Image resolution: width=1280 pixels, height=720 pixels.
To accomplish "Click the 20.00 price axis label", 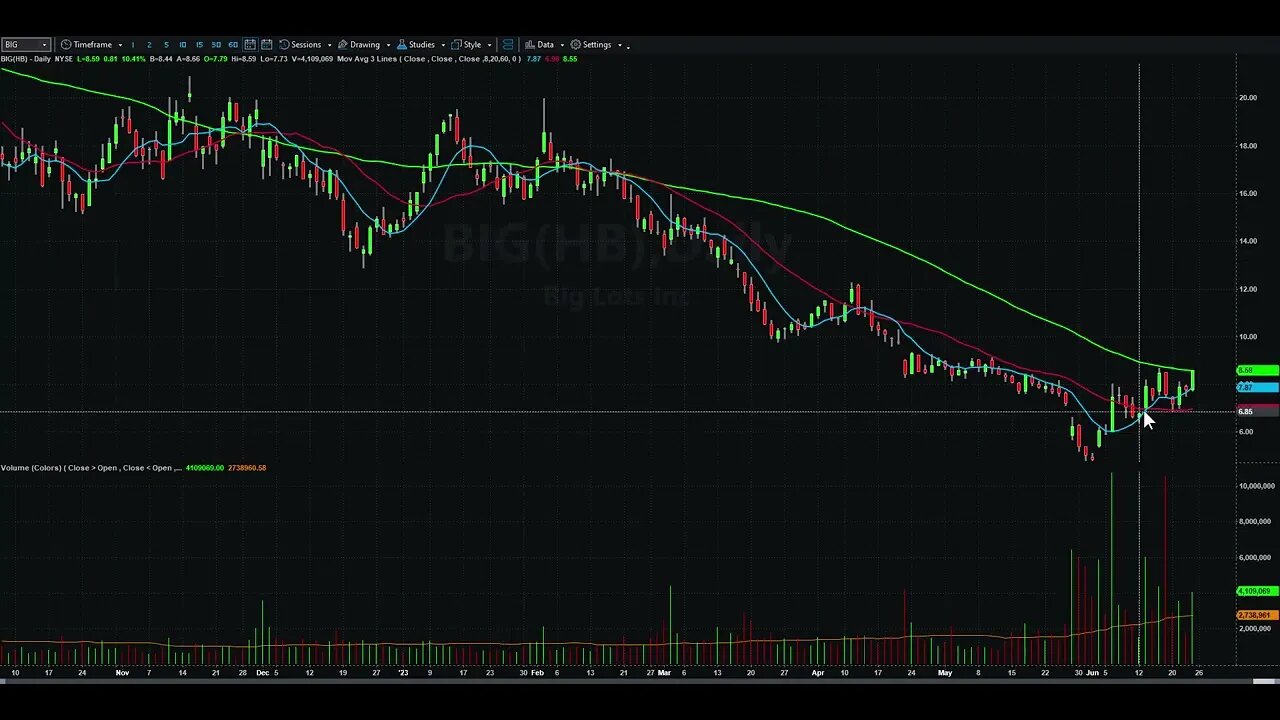I will point(1248,98).
